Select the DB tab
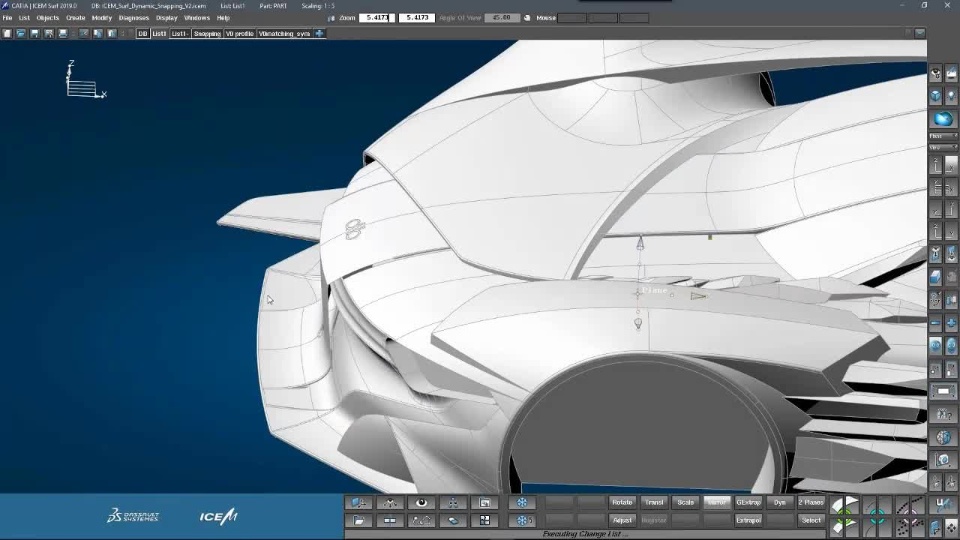 [143, 34]
